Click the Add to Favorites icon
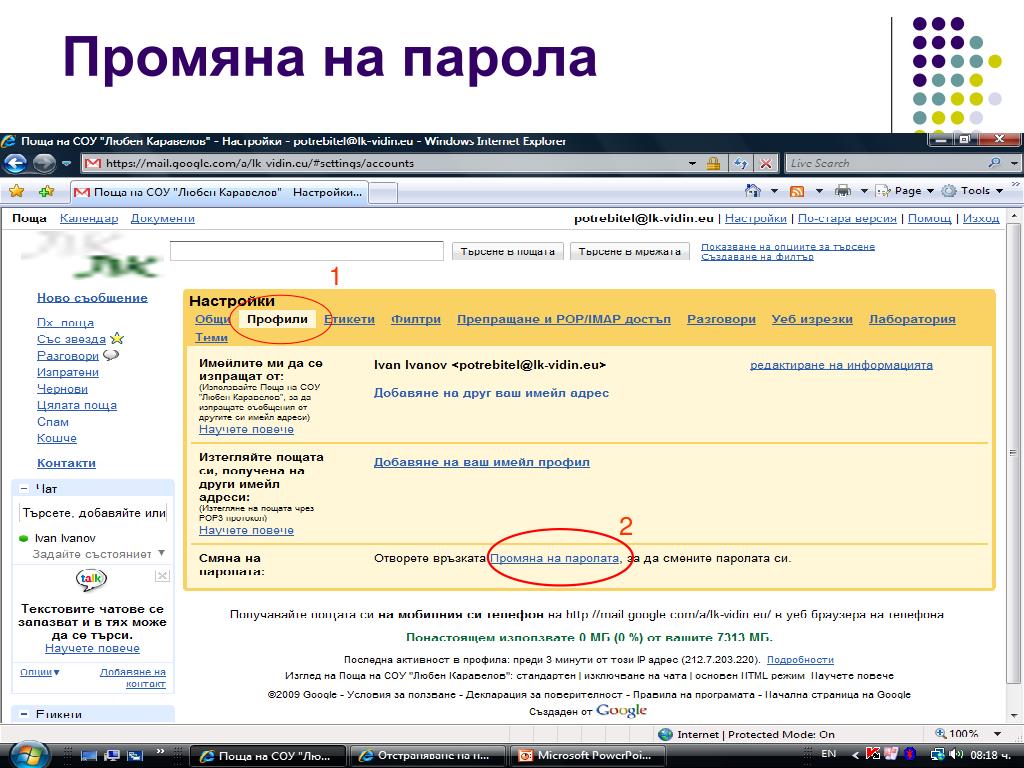The height and width of the screenshot is (768, 1024). click(x=47, y=191)
